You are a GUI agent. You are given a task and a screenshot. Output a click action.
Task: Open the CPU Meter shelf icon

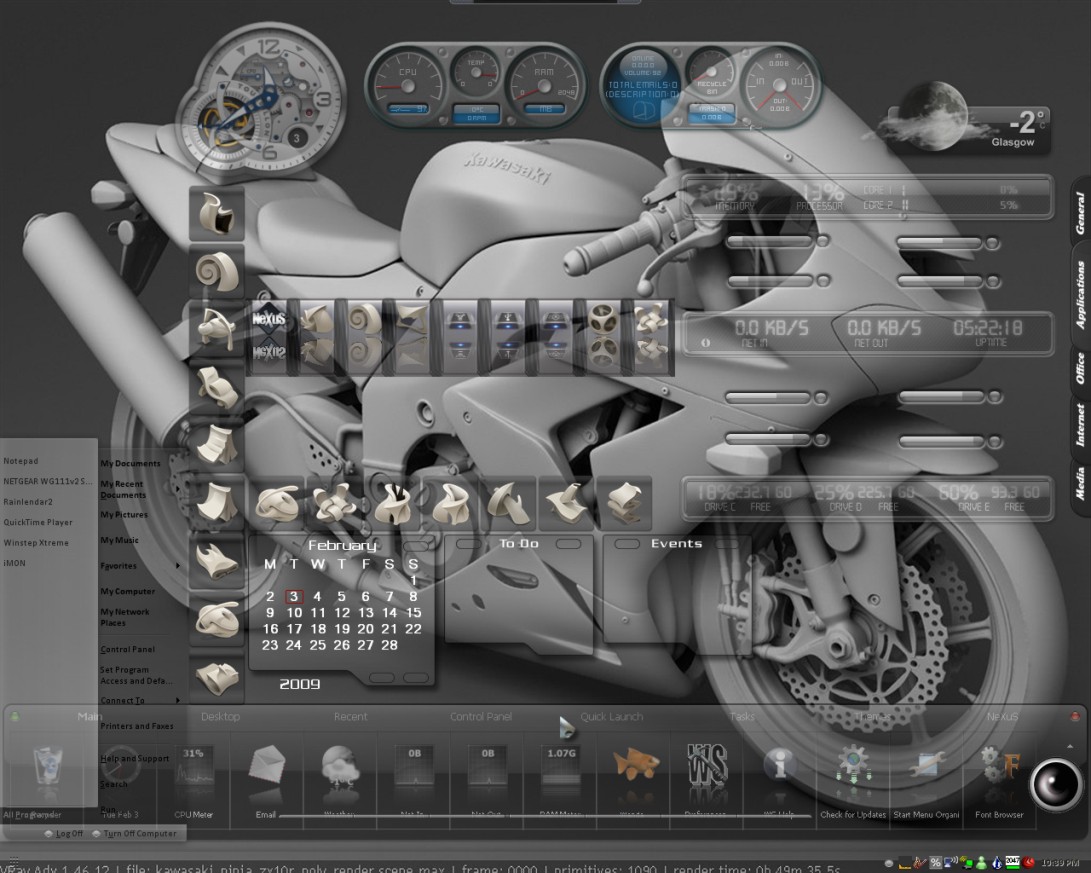tap(193, 766)
